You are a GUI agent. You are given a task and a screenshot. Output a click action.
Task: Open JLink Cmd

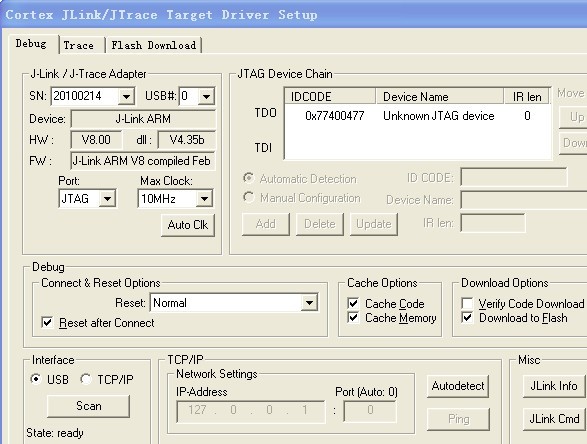pos(554,419)
